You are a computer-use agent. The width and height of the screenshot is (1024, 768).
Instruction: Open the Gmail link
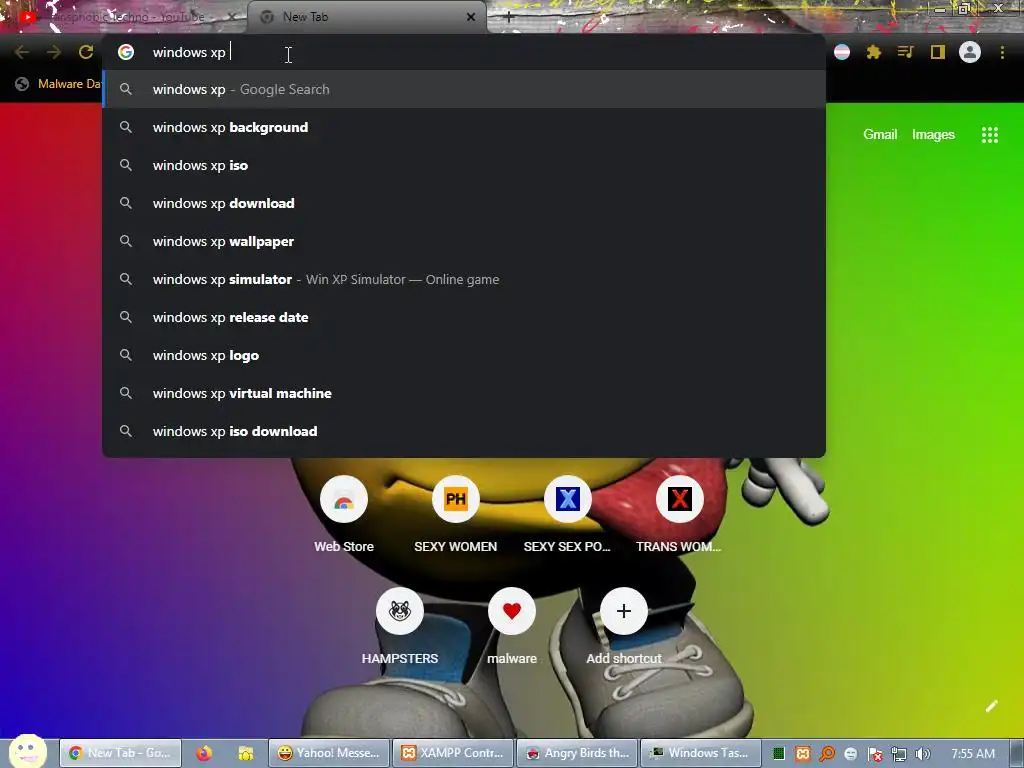[x=880, y=135]
